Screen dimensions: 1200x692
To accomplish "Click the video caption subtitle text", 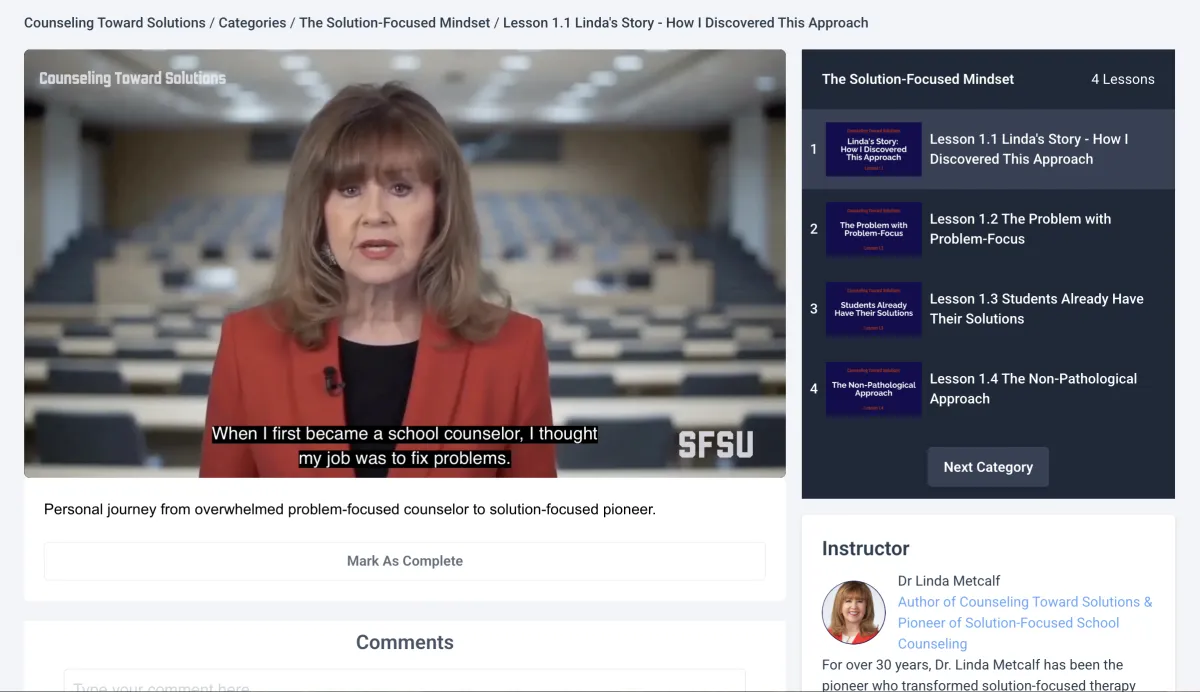I will 405,447.
